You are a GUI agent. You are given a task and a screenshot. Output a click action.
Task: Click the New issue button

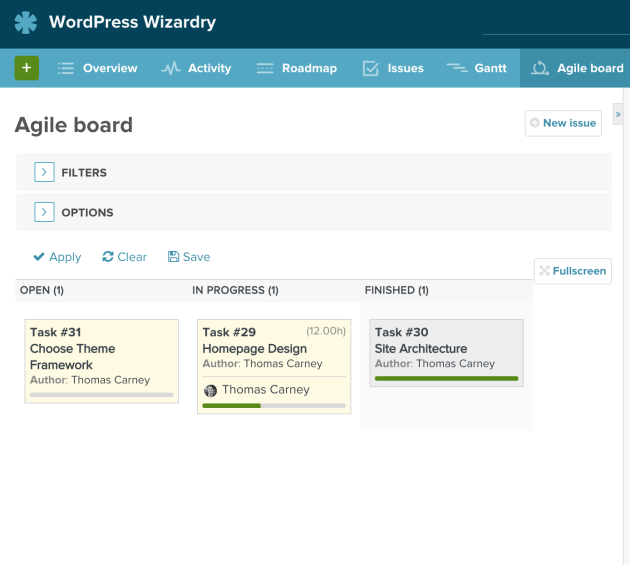[x=563, y=123]
